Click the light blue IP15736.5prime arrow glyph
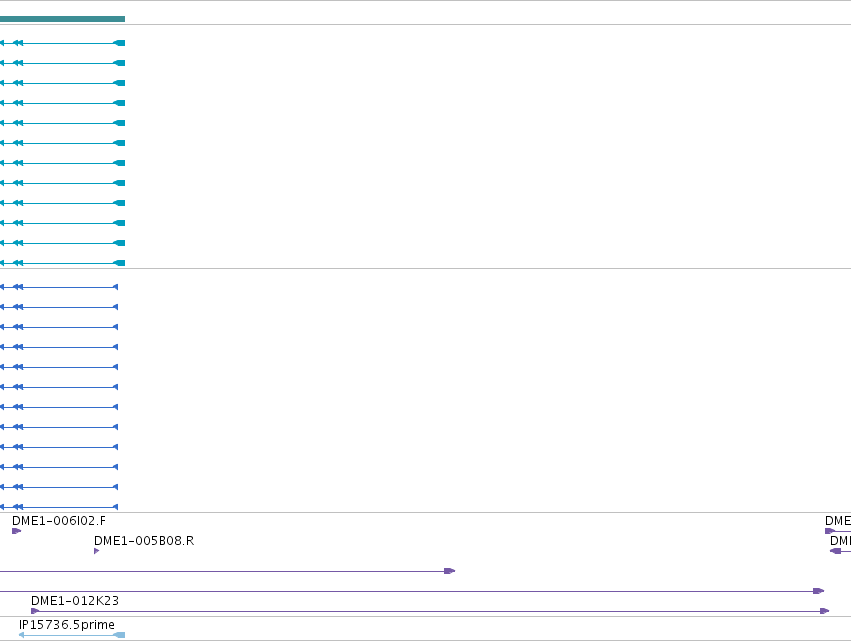 [x=72, y=635]
